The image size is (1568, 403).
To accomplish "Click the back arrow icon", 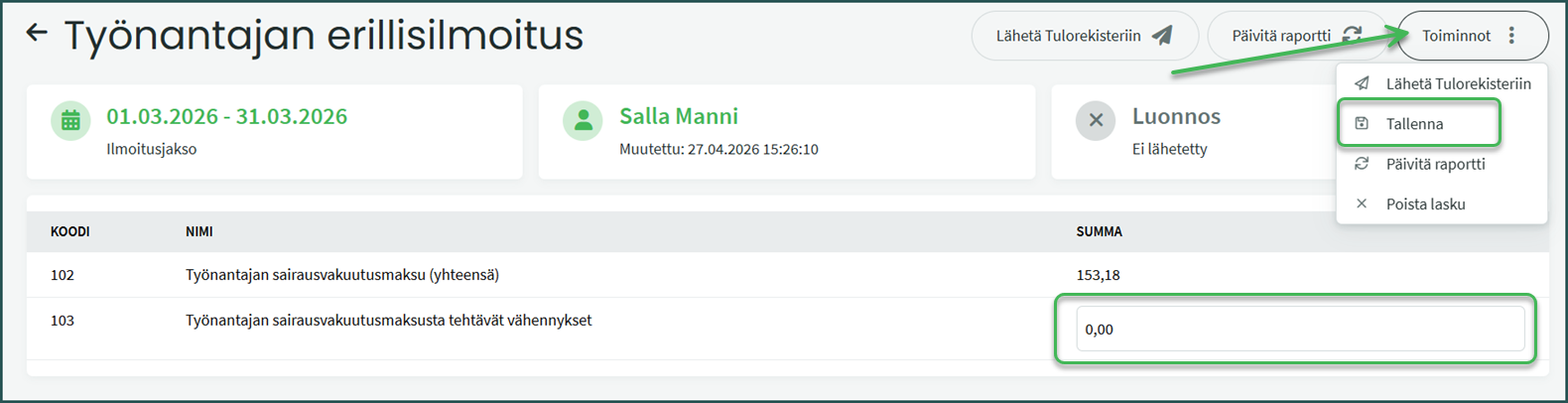I will point(37,34).
